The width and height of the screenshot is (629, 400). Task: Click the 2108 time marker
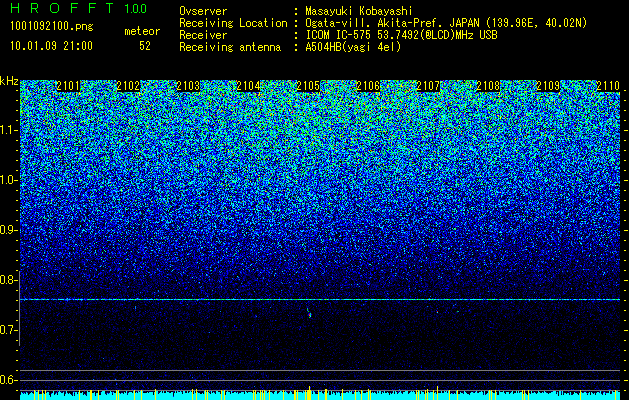(488, 86)
